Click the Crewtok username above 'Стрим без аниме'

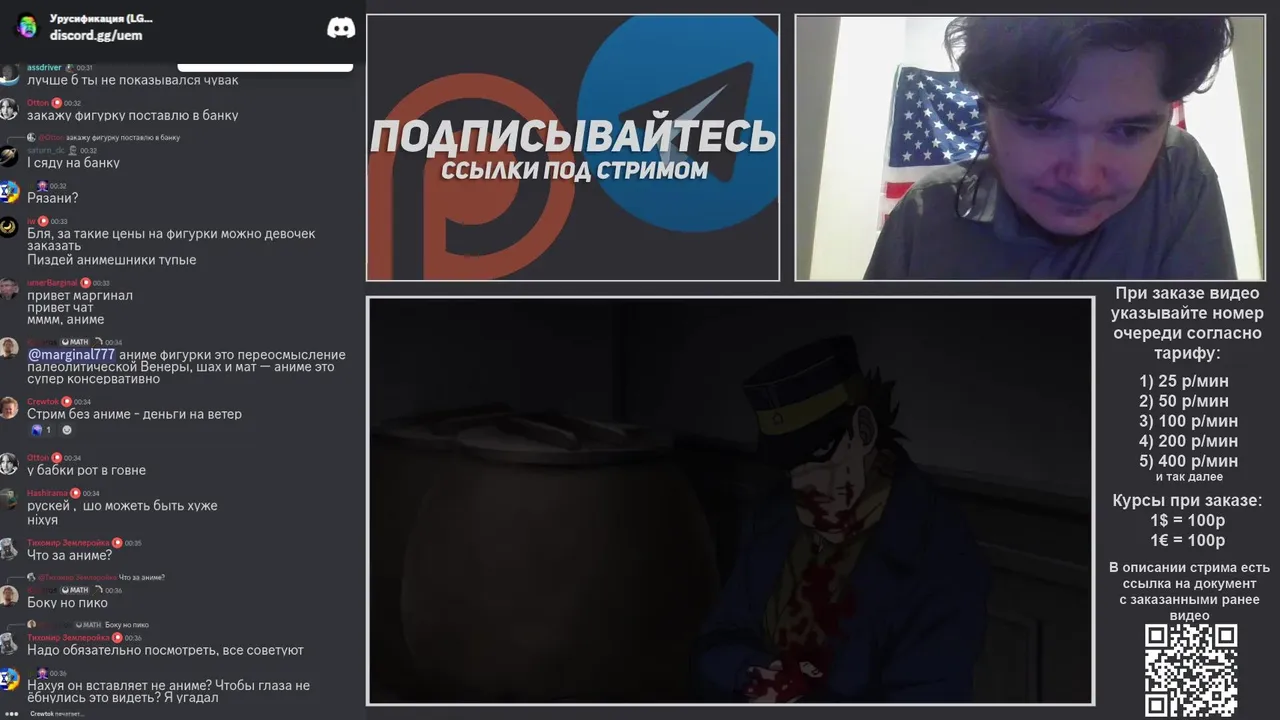tap(43, 402)
